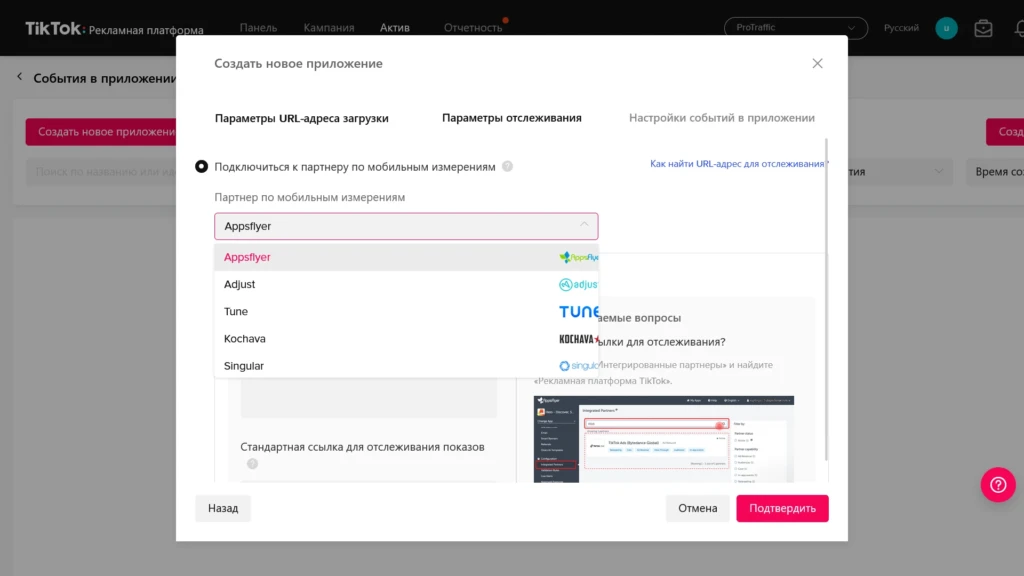The height and width of the screenshot is (576, 1024).
Task: Open the Актив menu in the top bar
Action: 394,27
